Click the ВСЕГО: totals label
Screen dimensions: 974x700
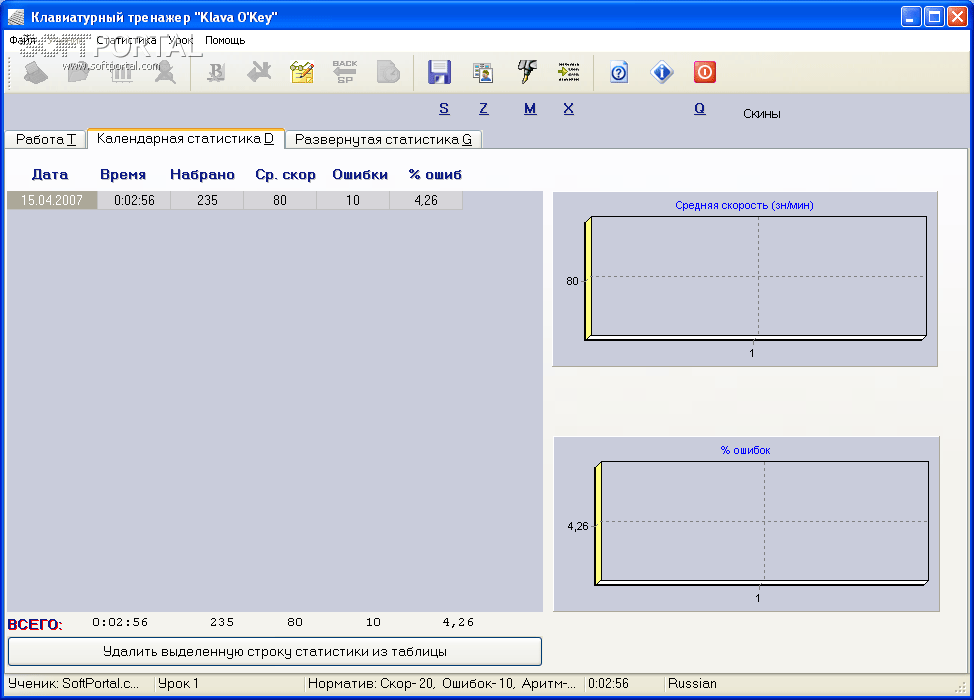35,624
